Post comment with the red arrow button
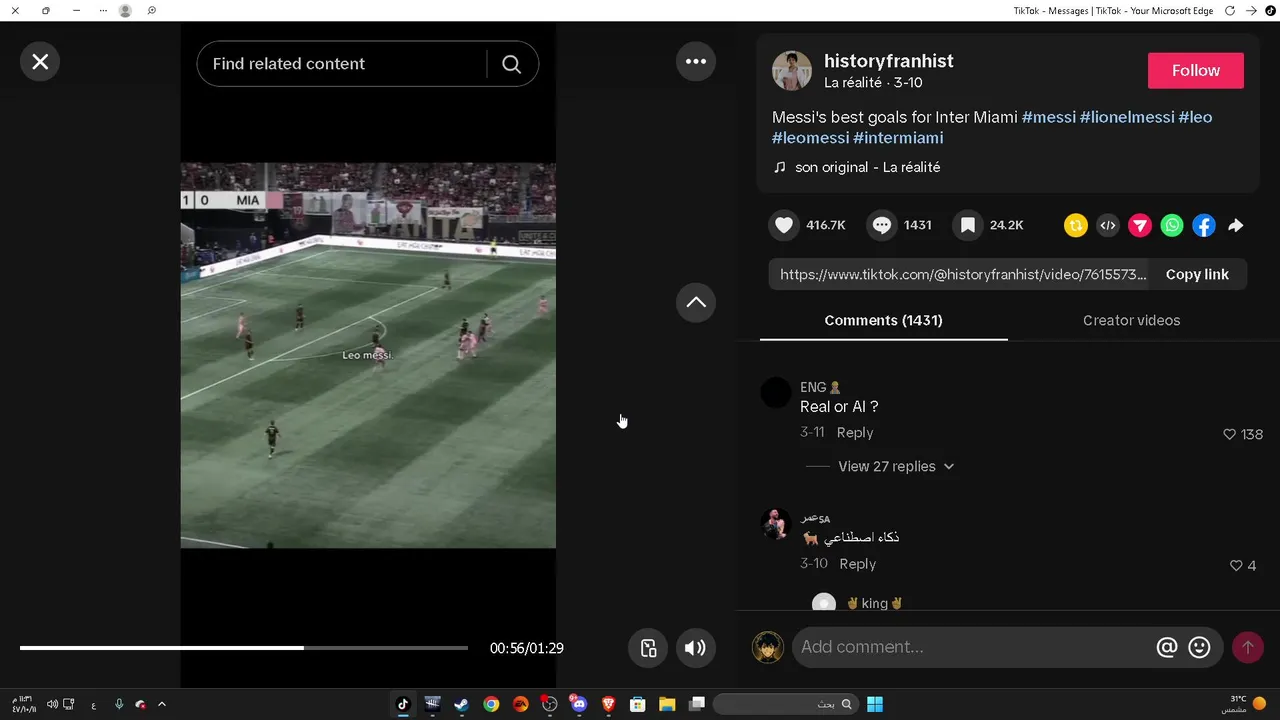This screenshot has height=720, width=1280. 1247,647
